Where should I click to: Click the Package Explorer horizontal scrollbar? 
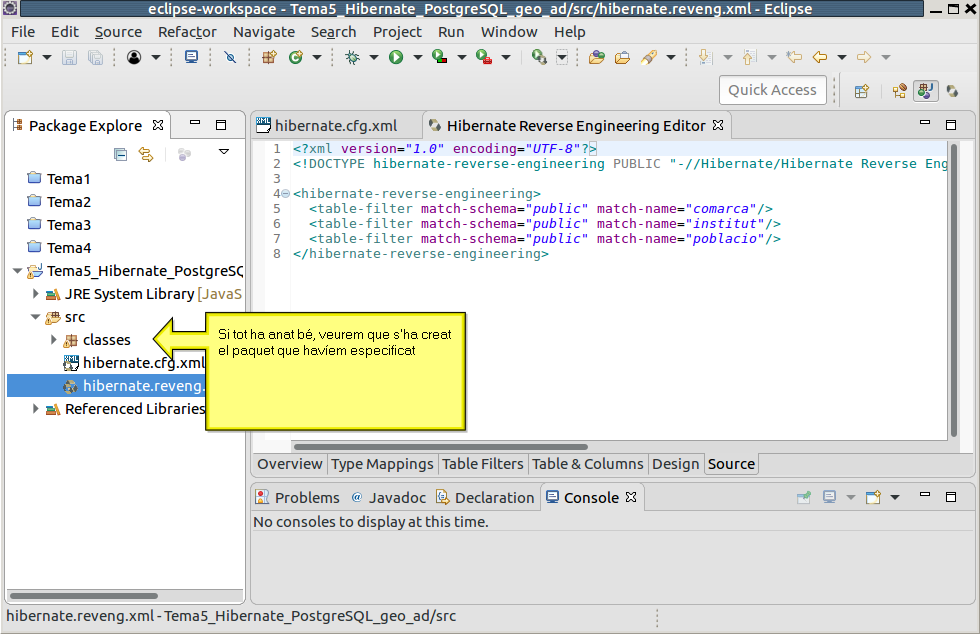pyautogui.click(x=84, y=596)
